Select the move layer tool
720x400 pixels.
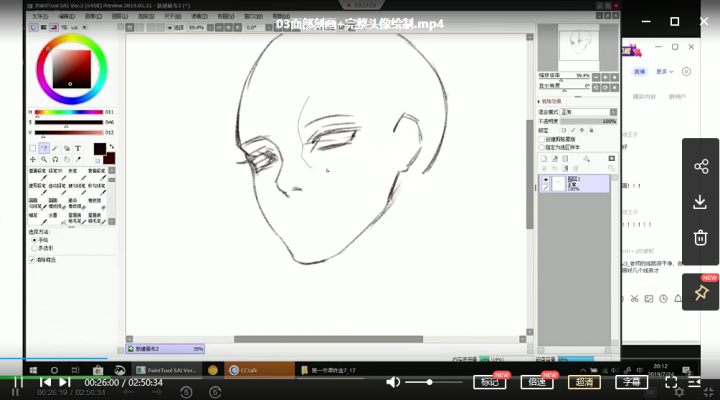coord(33,159)
